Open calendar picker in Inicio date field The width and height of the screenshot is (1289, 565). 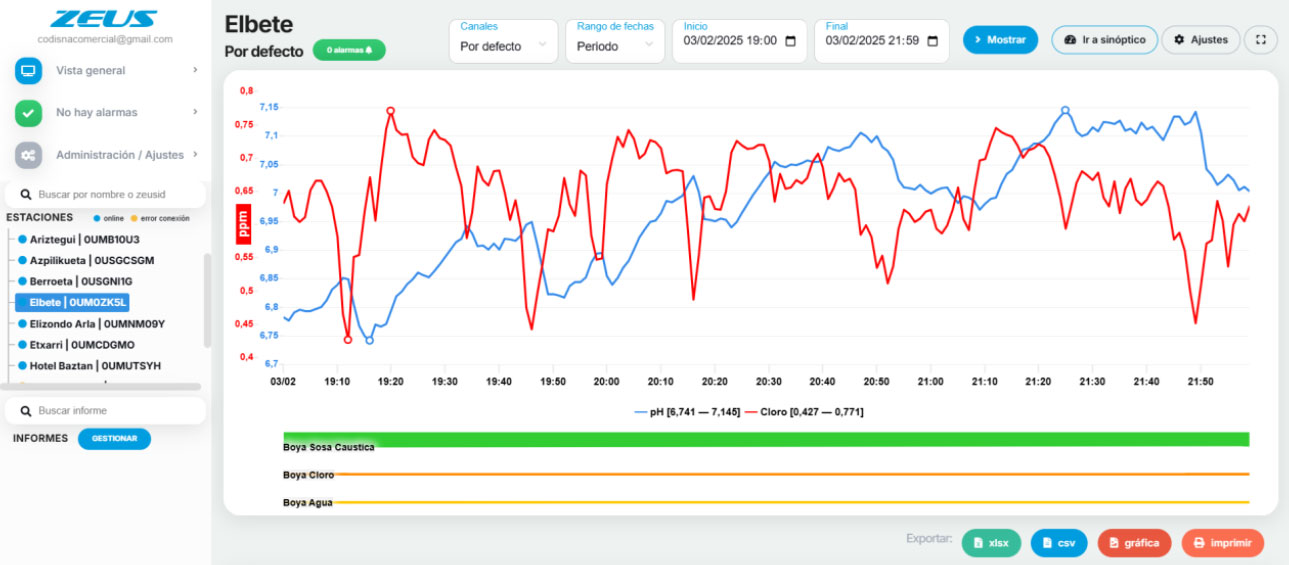tap(791, 42)
